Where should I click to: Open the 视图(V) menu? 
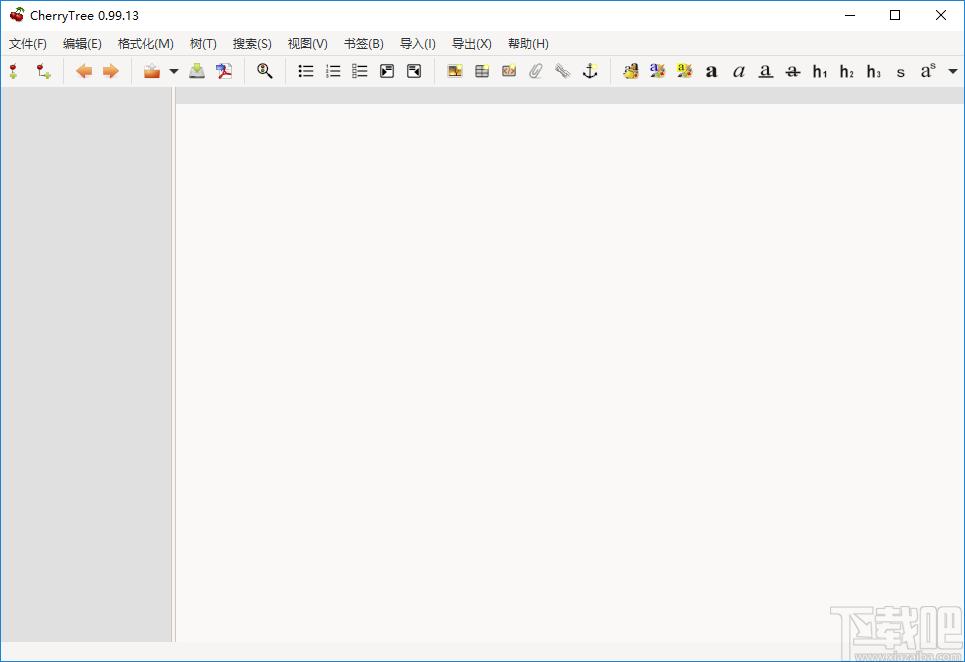point(307,44)
